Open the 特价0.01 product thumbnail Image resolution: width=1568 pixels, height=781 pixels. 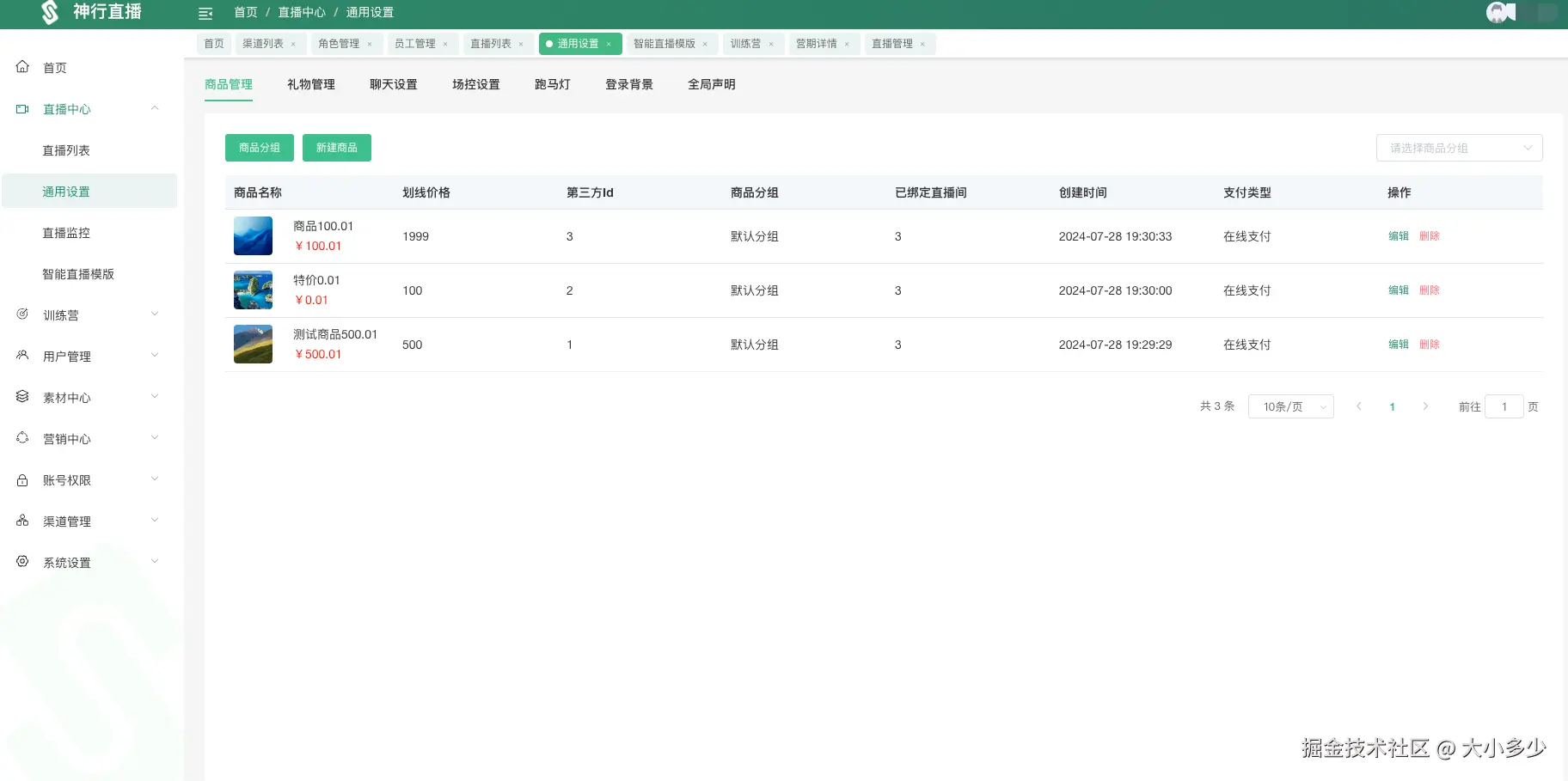click(253, 290)
